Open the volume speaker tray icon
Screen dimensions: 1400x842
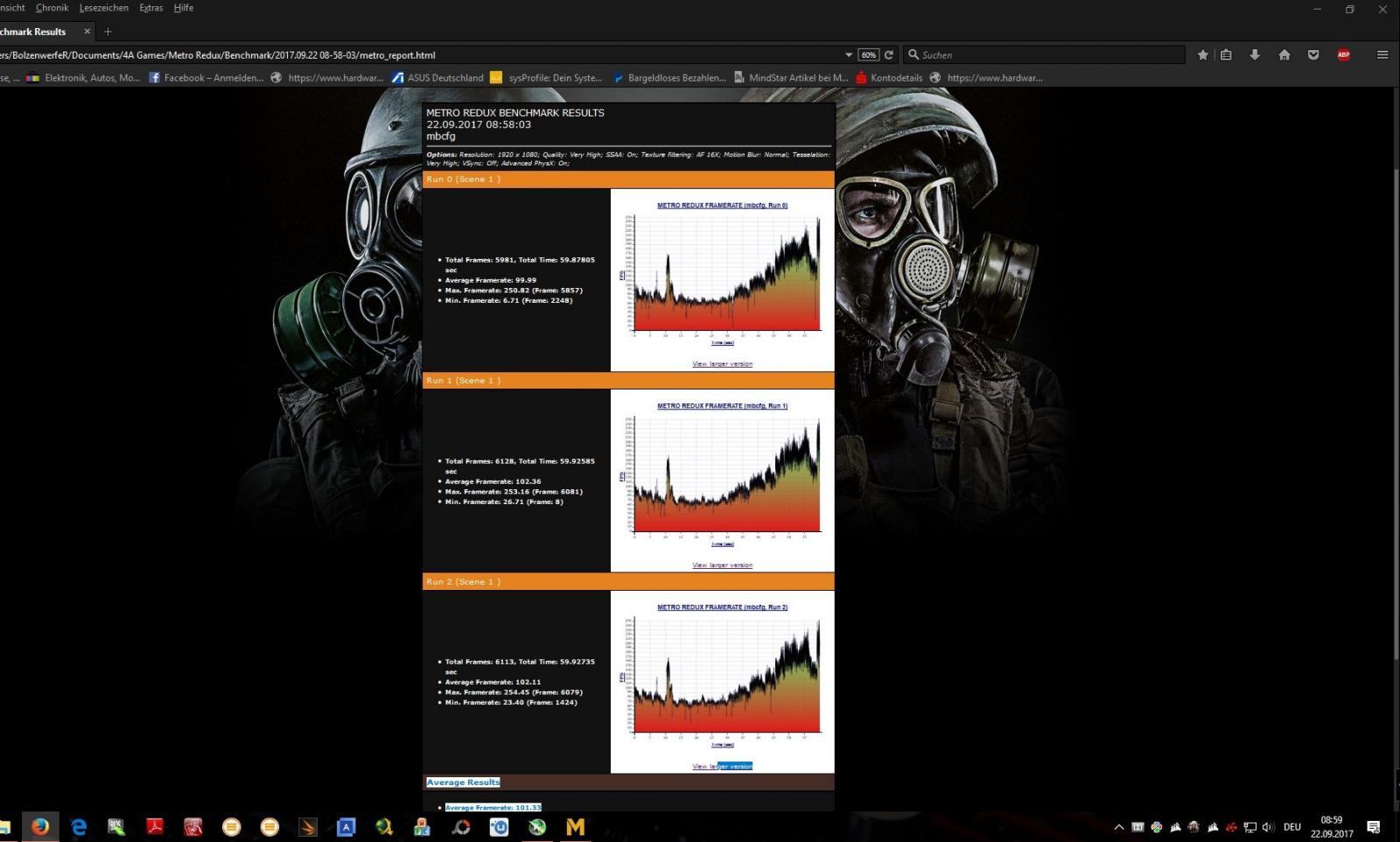[1268, 827]
